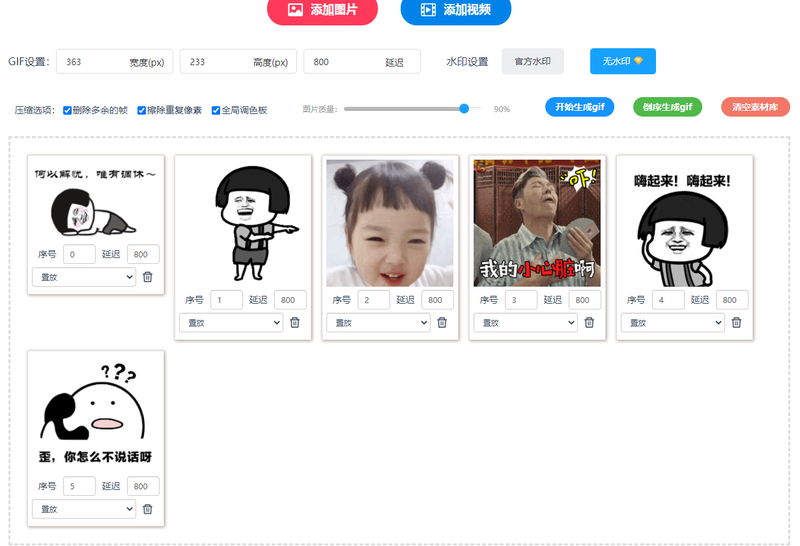
Task: Delete frame 0 with its trash icon
Action: coord(147,277)
